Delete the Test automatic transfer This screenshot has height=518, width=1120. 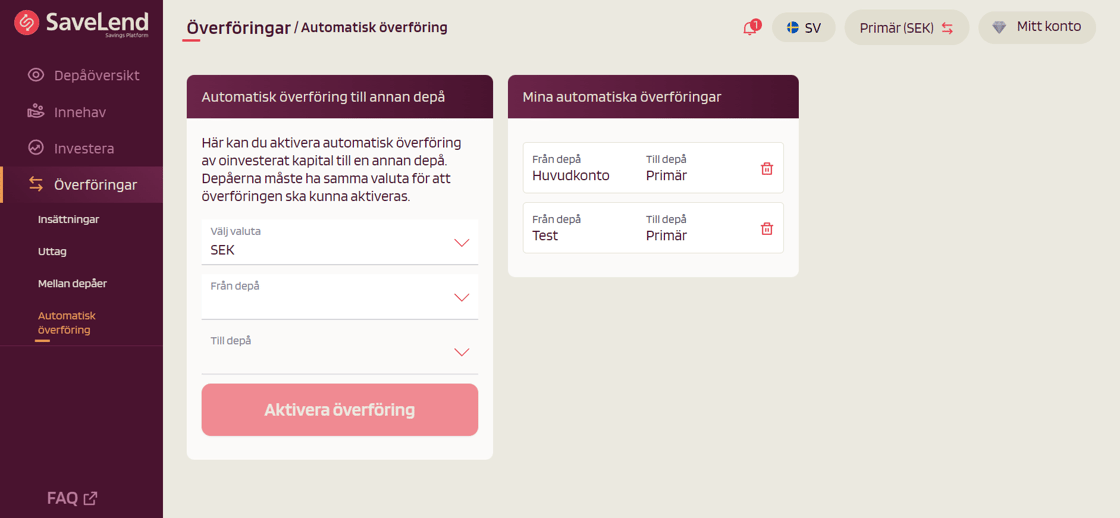pyautogui.click(x=767, y=228)
